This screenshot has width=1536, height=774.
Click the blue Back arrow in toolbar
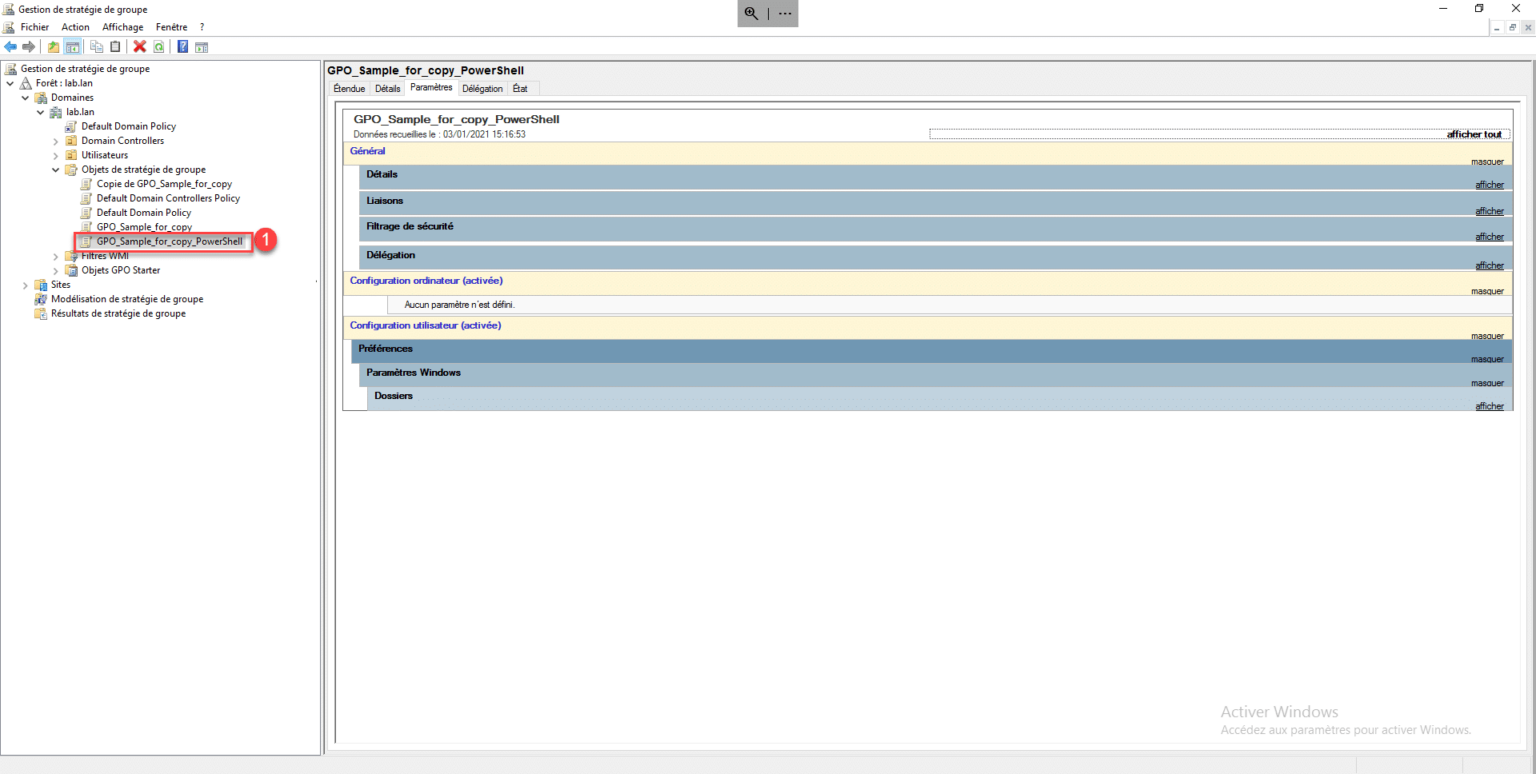click(10, 47)
